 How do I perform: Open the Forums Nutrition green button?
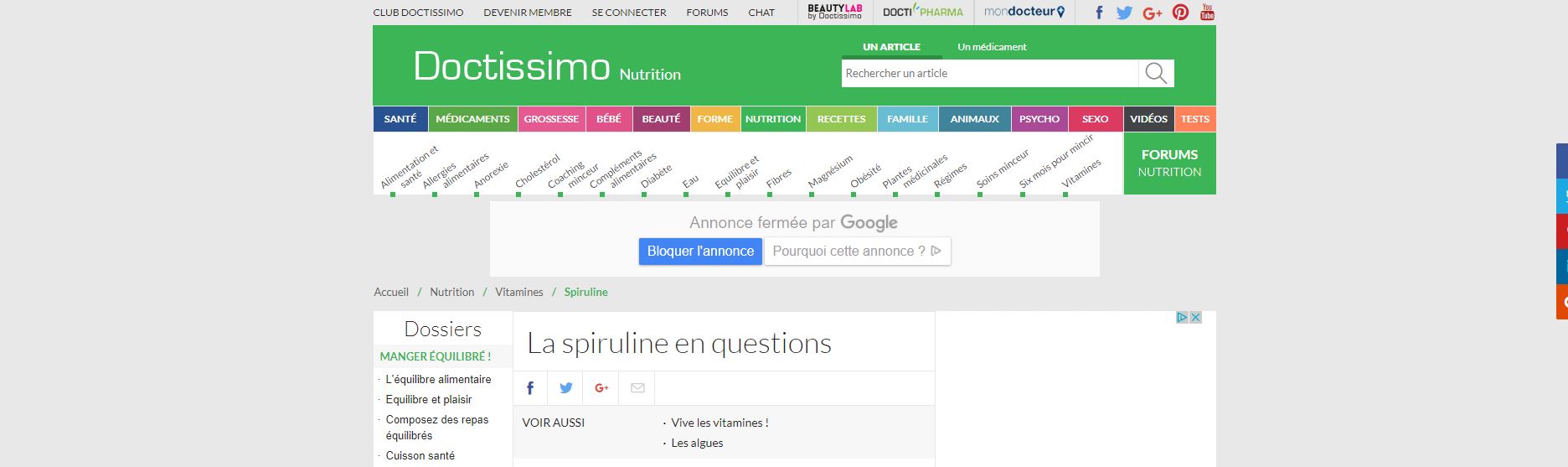[x=1169, y=163]
